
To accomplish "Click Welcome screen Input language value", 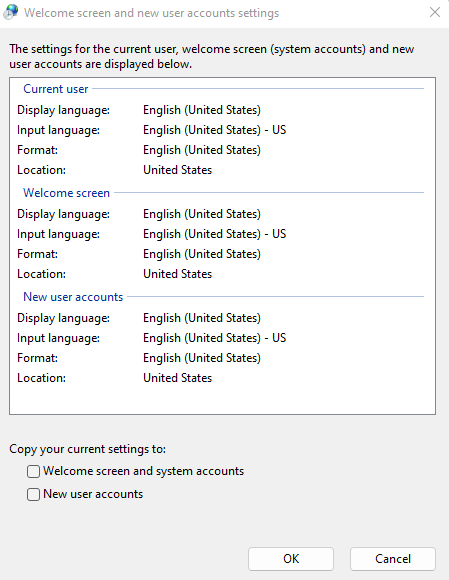I will coord(215,234).
